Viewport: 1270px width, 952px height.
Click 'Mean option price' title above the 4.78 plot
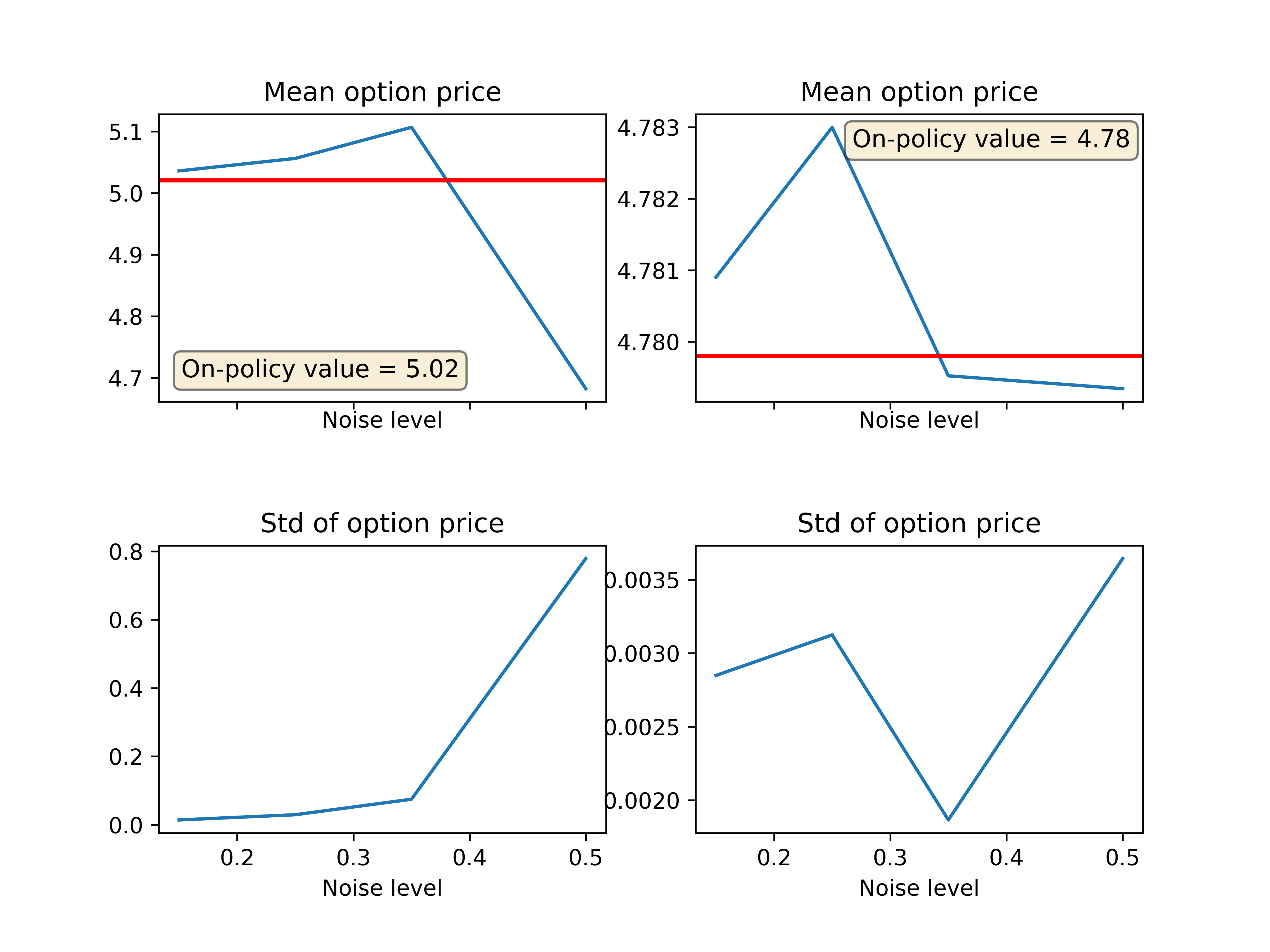919,92
